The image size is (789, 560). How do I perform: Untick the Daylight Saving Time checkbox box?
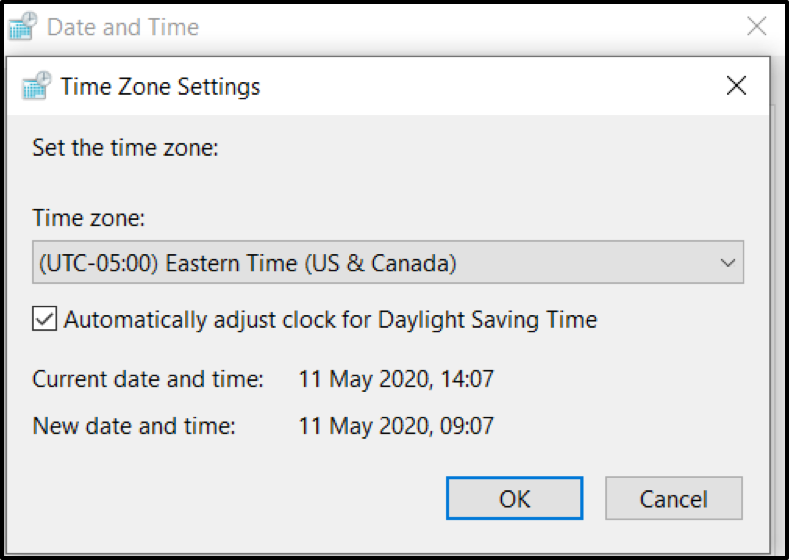click(x=45, y=320)
